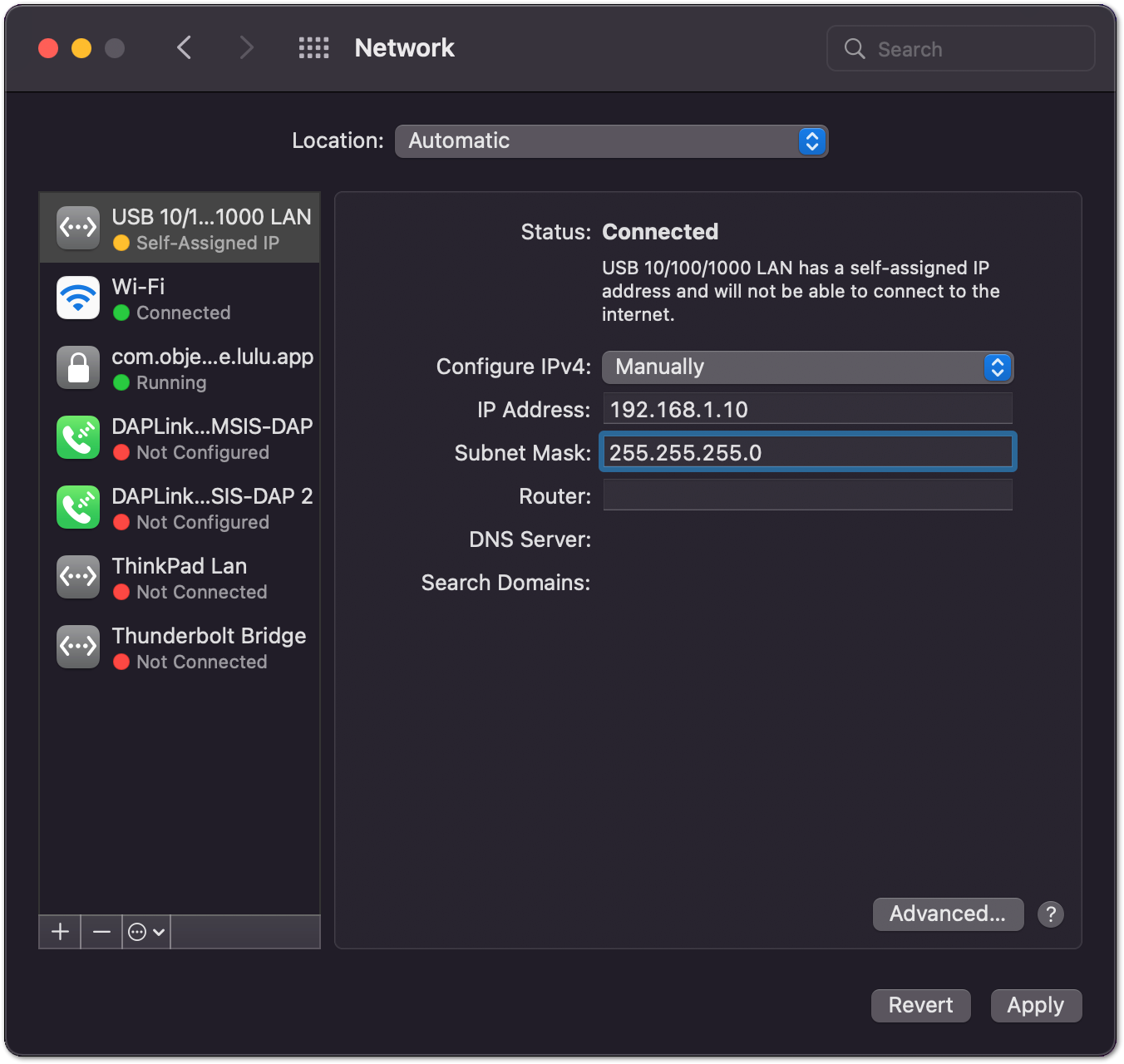Click the Apply button
Screen dimensions: 1124x1064
(x=1035, y=1006)
